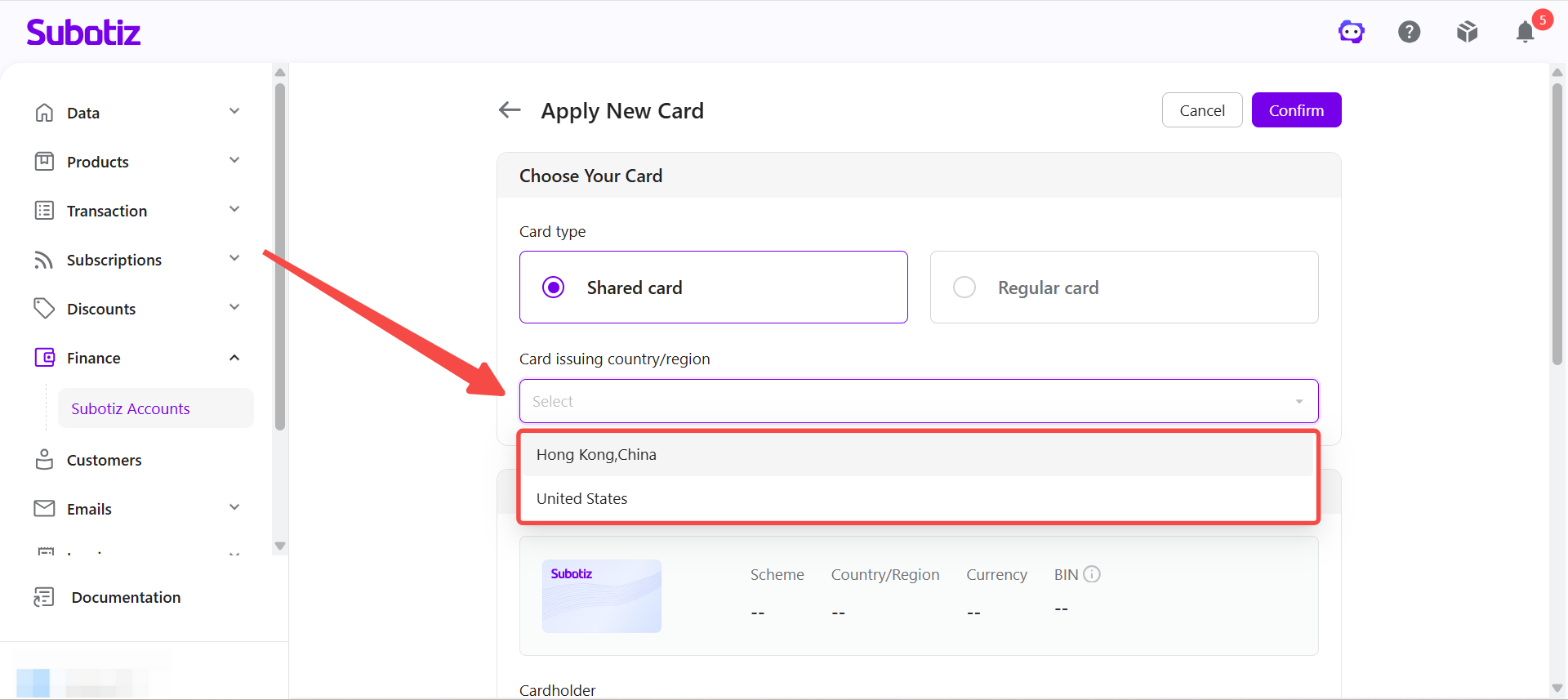Go back using the arrow icon
This screenshot has width=1568, height=700.
tap(510, 109)
